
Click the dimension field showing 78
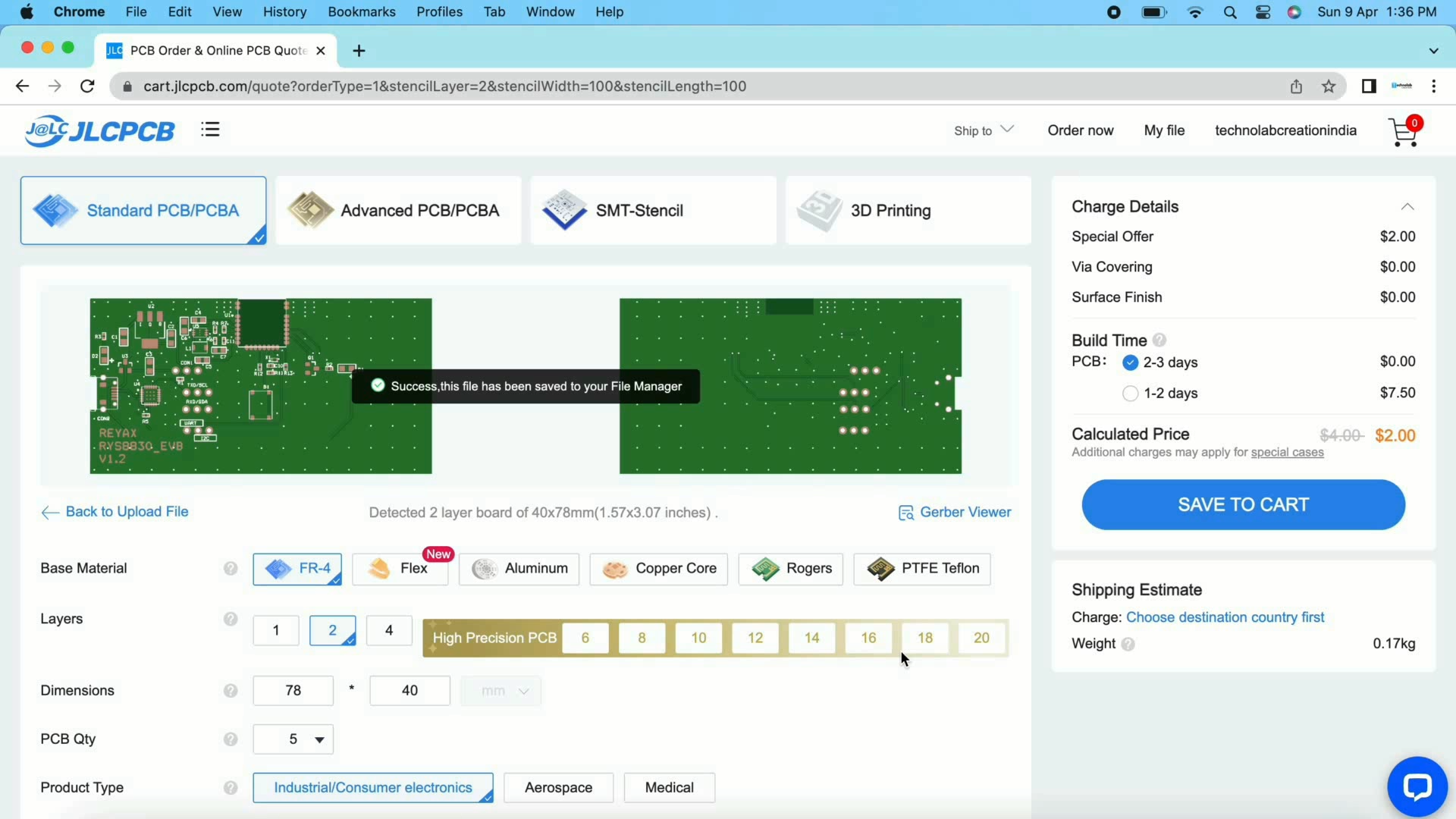click(293, 691)
